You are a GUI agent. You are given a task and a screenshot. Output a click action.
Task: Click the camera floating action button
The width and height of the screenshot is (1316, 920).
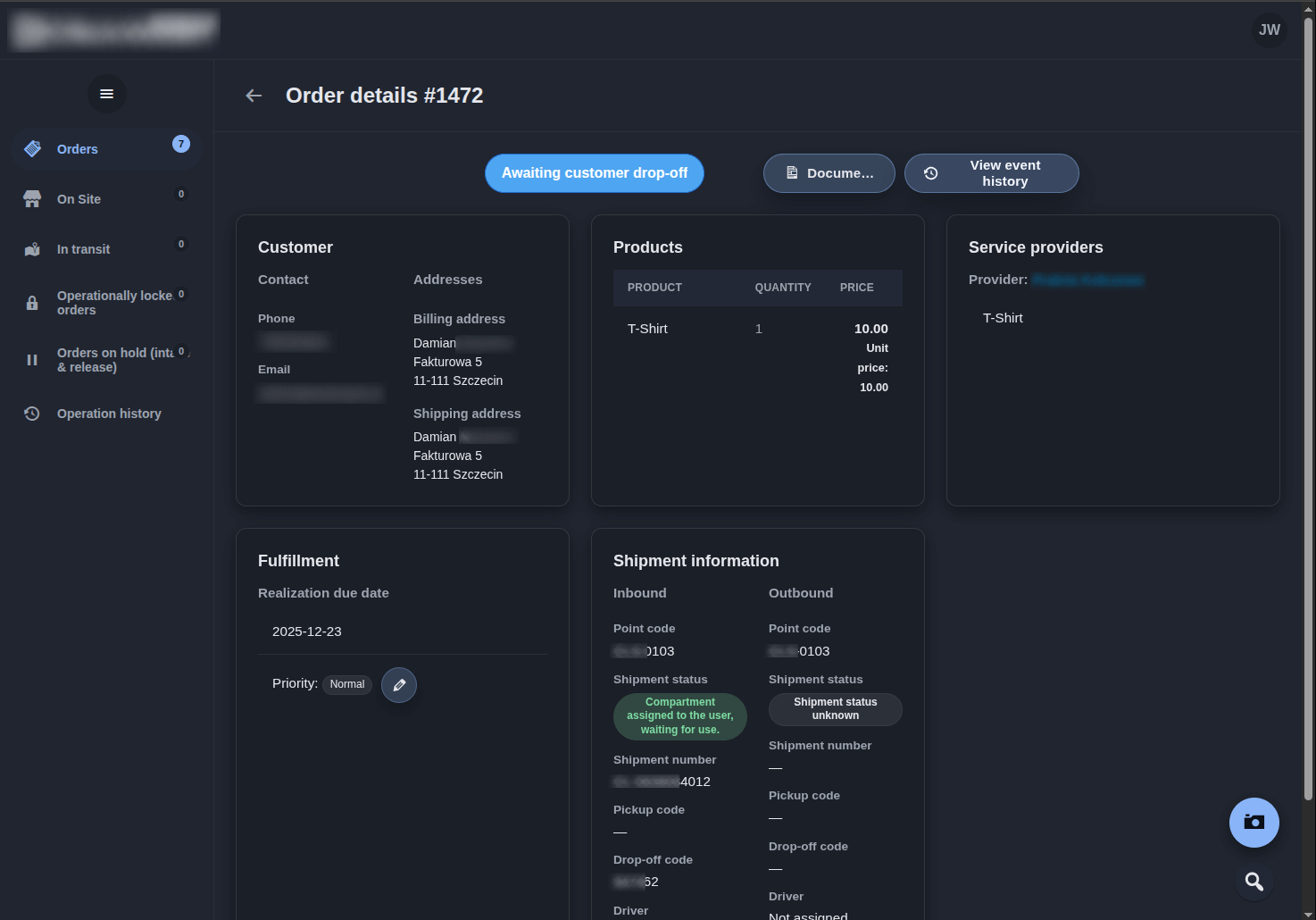point(1254,823)
